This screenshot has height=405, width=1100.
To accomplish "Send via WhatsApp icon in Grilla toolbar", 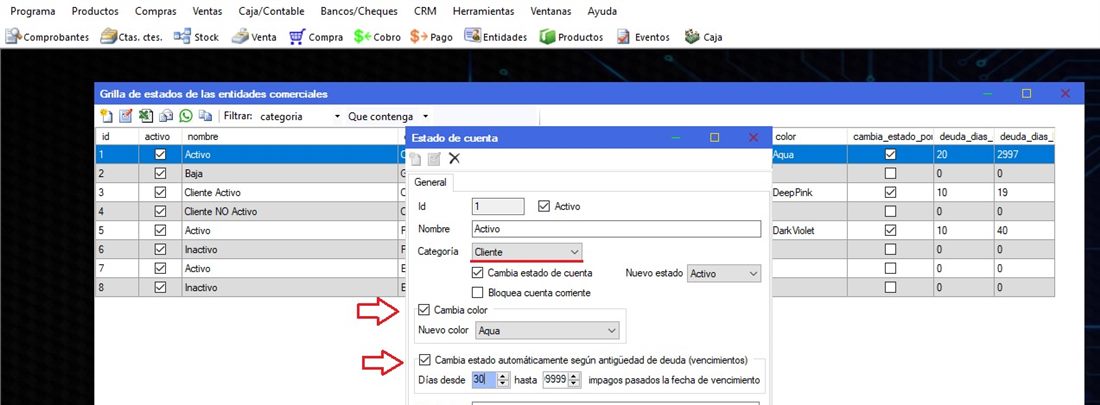I will coord(185,116).
